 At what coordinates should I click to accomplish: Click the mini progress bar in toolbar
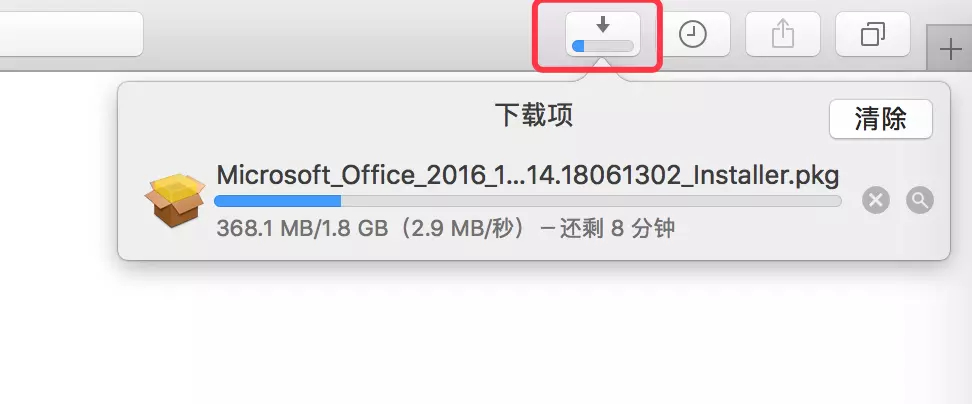click(603, 46)
